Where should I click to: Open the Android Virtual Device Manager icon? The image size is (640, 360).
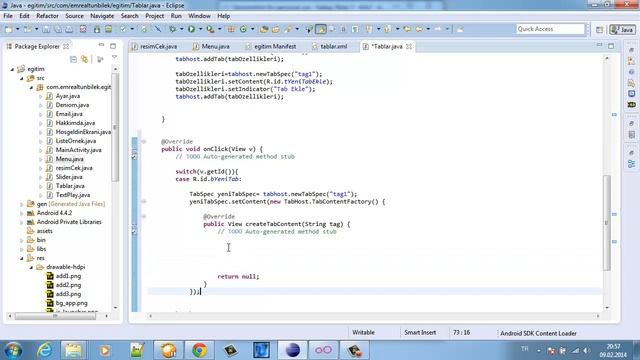[109, 29]
